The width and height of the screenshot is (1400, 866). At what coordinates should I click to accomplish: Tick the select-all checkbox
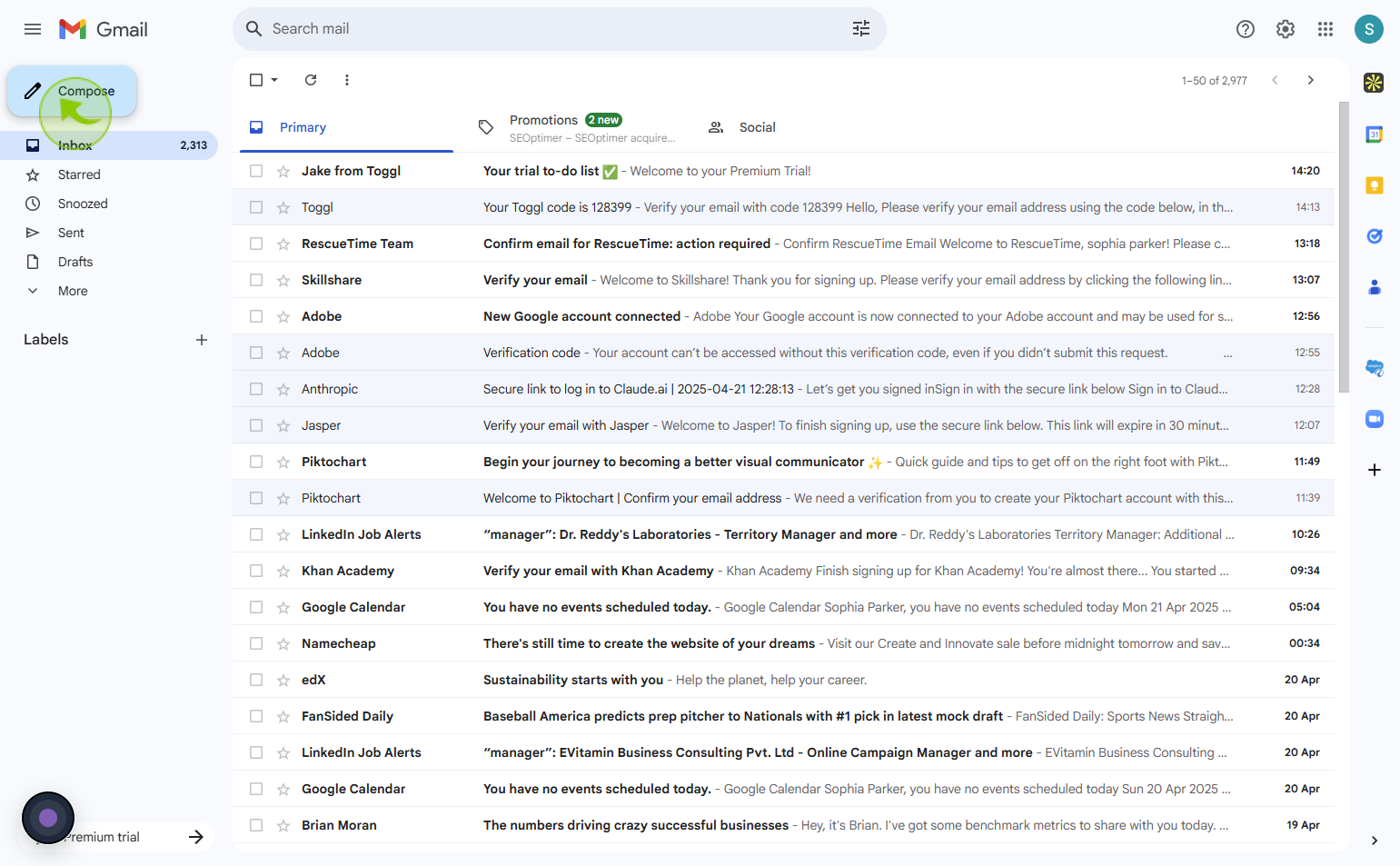coord(256,80)
